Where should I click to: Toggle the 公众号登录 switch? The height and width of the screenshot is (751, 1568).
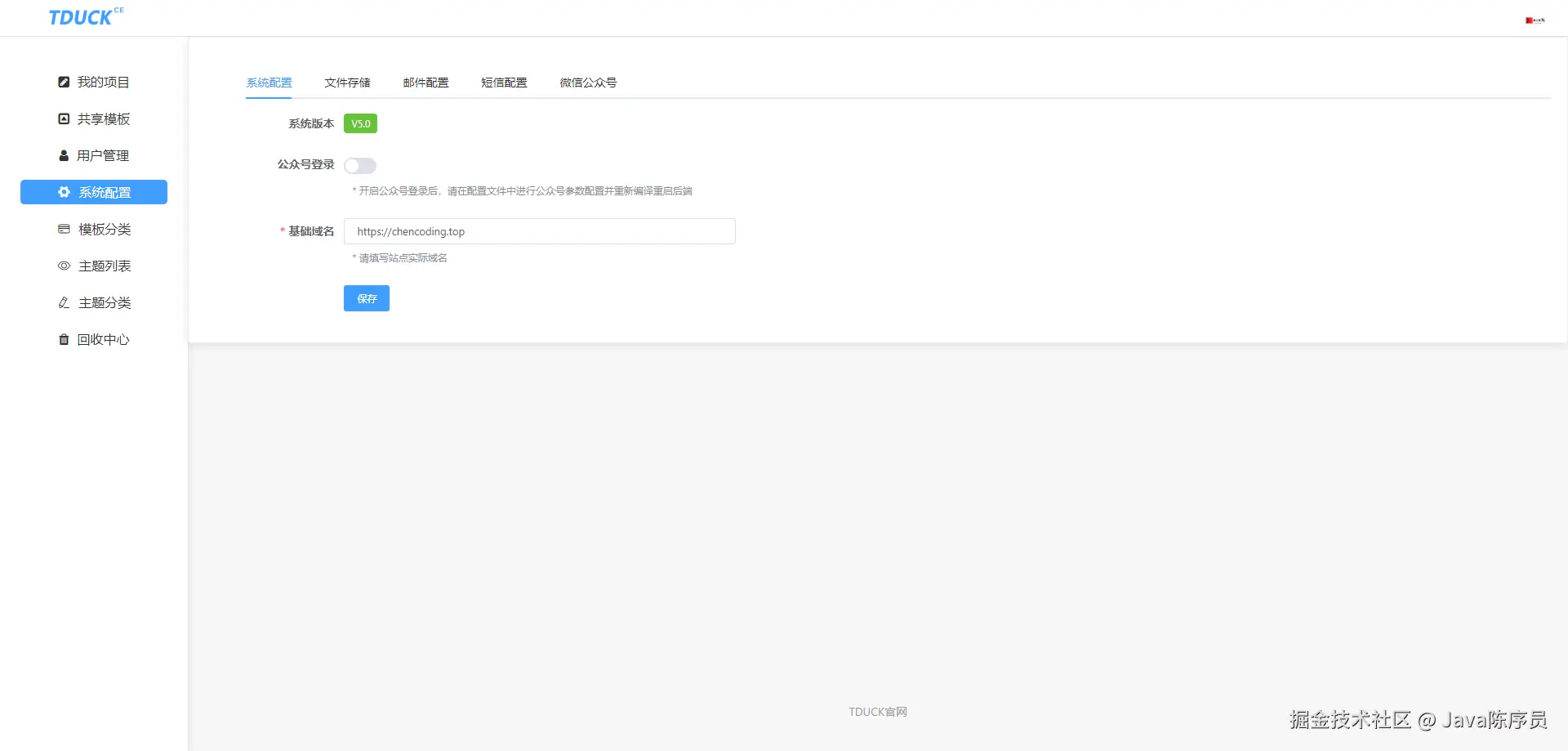coord(360,166)
